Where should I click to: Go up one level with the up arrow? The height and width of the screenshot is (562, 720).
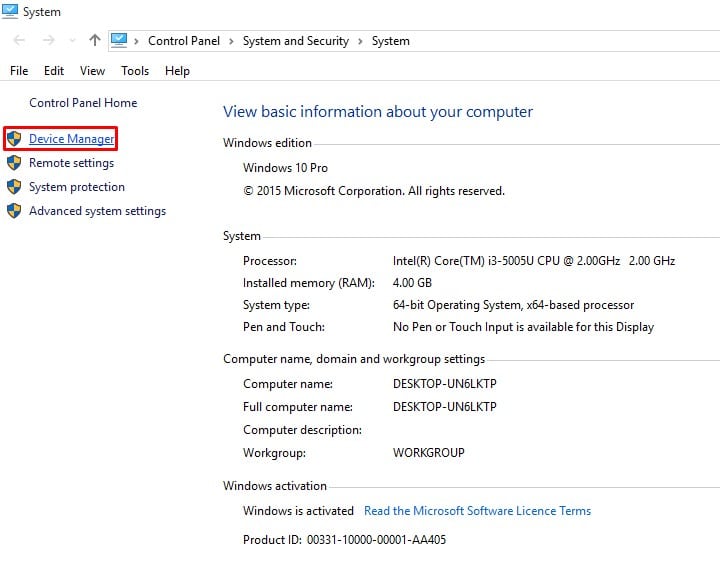[95, 40]
